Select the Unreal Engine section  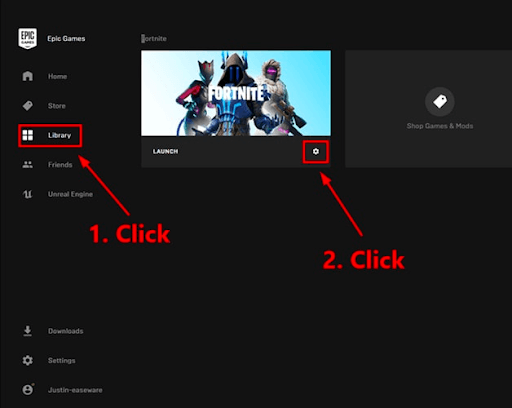point(70,194)
